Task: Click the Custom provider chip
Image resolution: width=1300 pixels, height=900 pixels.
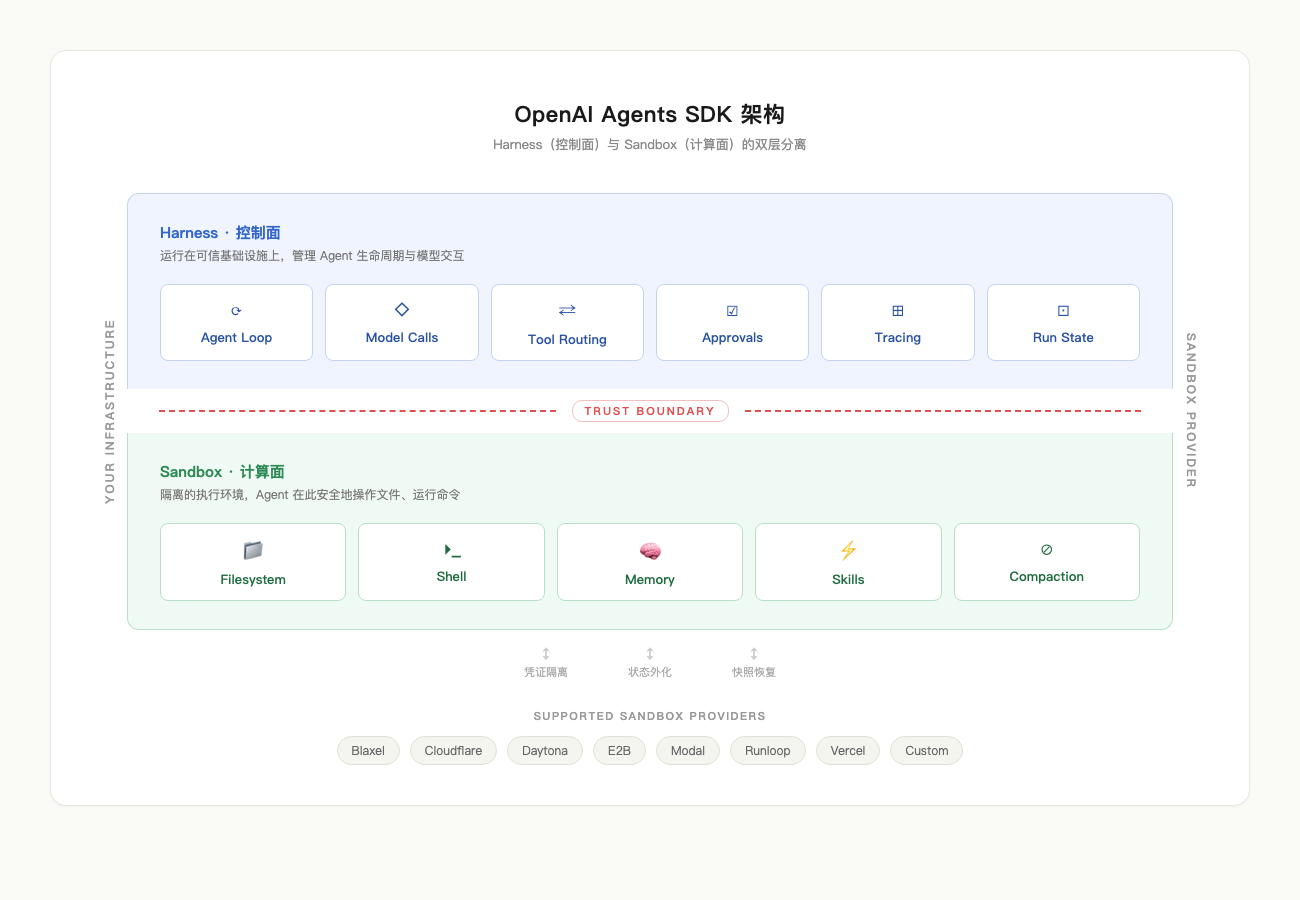Action: pyautogui.click(x=927, y=751)
